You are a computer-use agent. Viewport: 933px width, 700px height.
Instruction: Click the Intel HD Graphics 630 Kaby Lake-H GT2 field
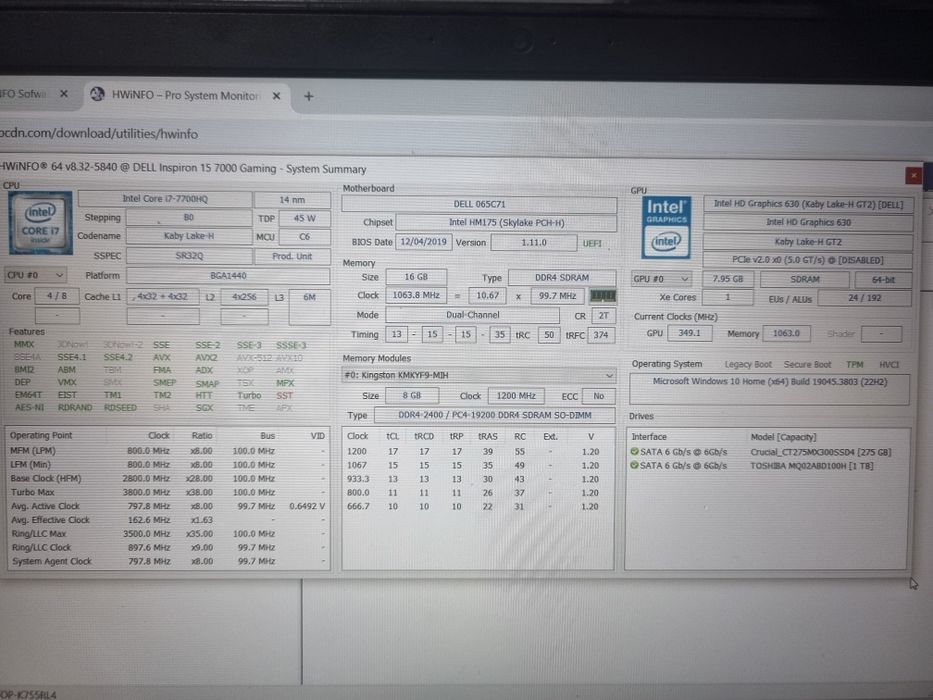808,204
